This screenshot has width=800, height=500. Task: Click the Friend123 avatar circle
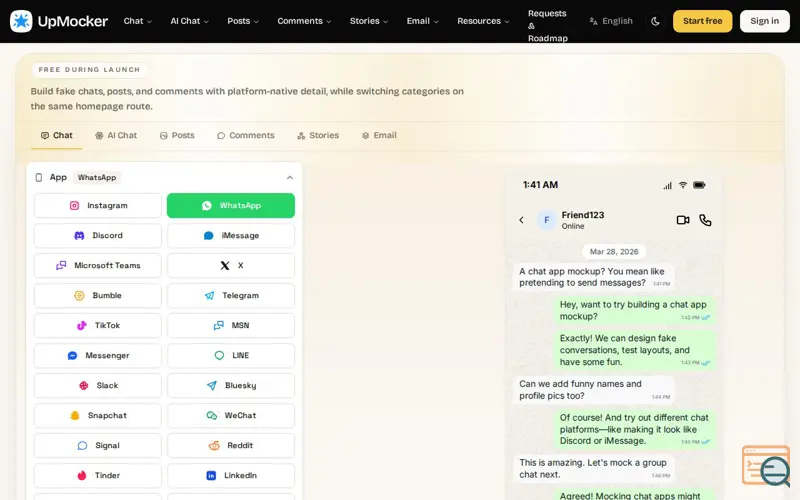click(x=546, y=220)
